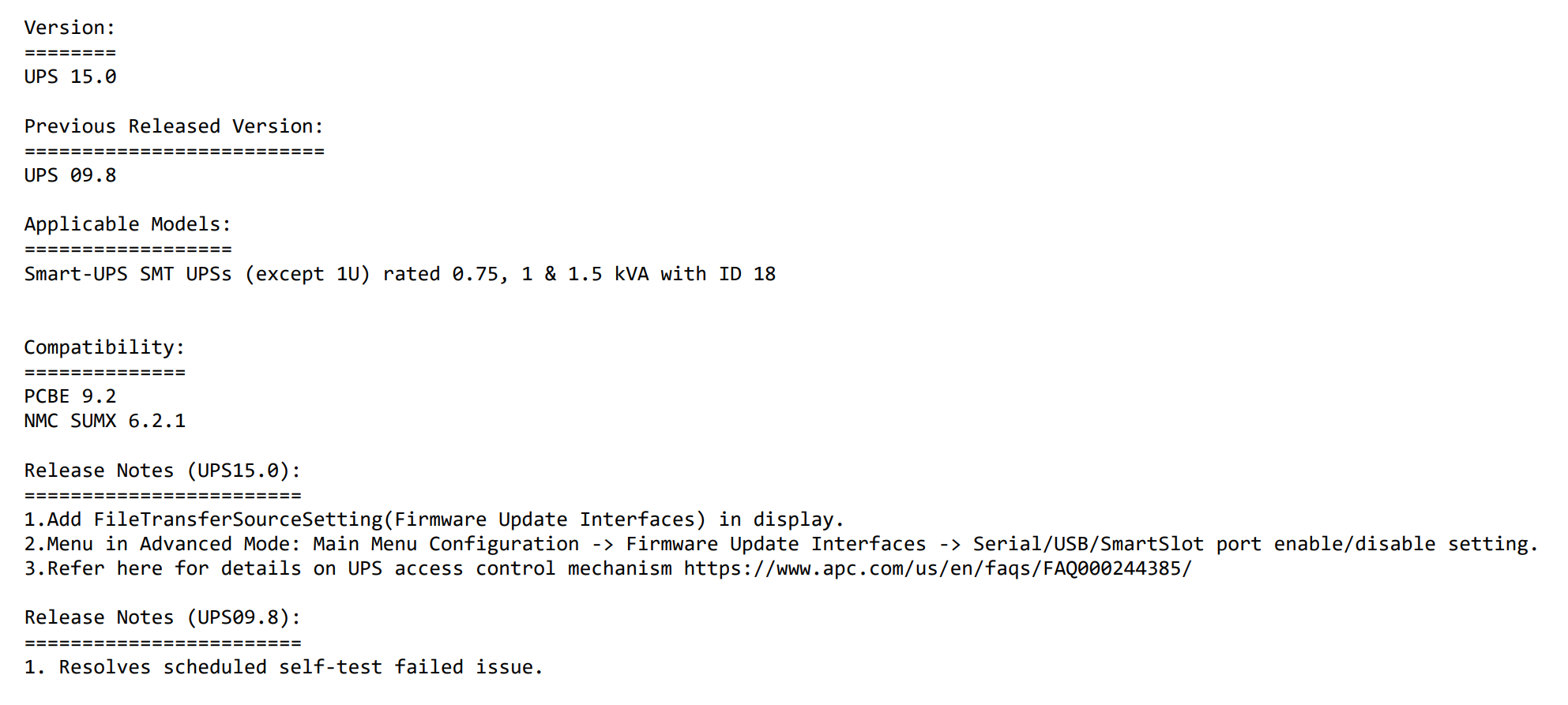
Task: Click the 'Compatibility:' heading
Action: click(x=104, y=348)
